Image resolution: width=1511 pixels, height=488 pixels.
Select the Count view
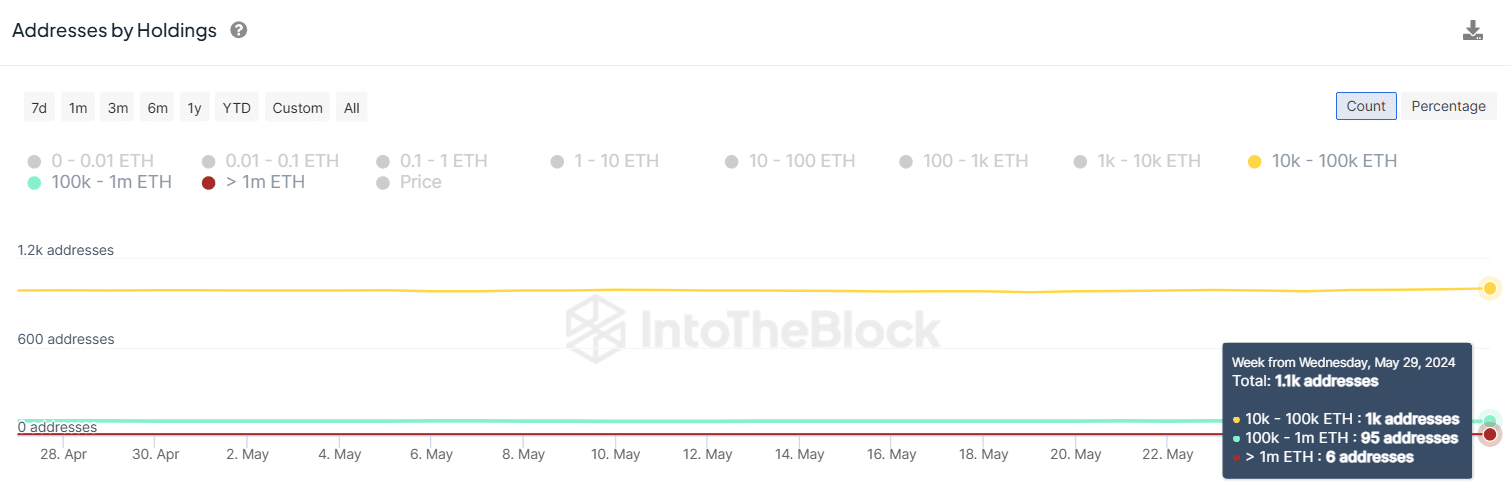point(1365,106)
